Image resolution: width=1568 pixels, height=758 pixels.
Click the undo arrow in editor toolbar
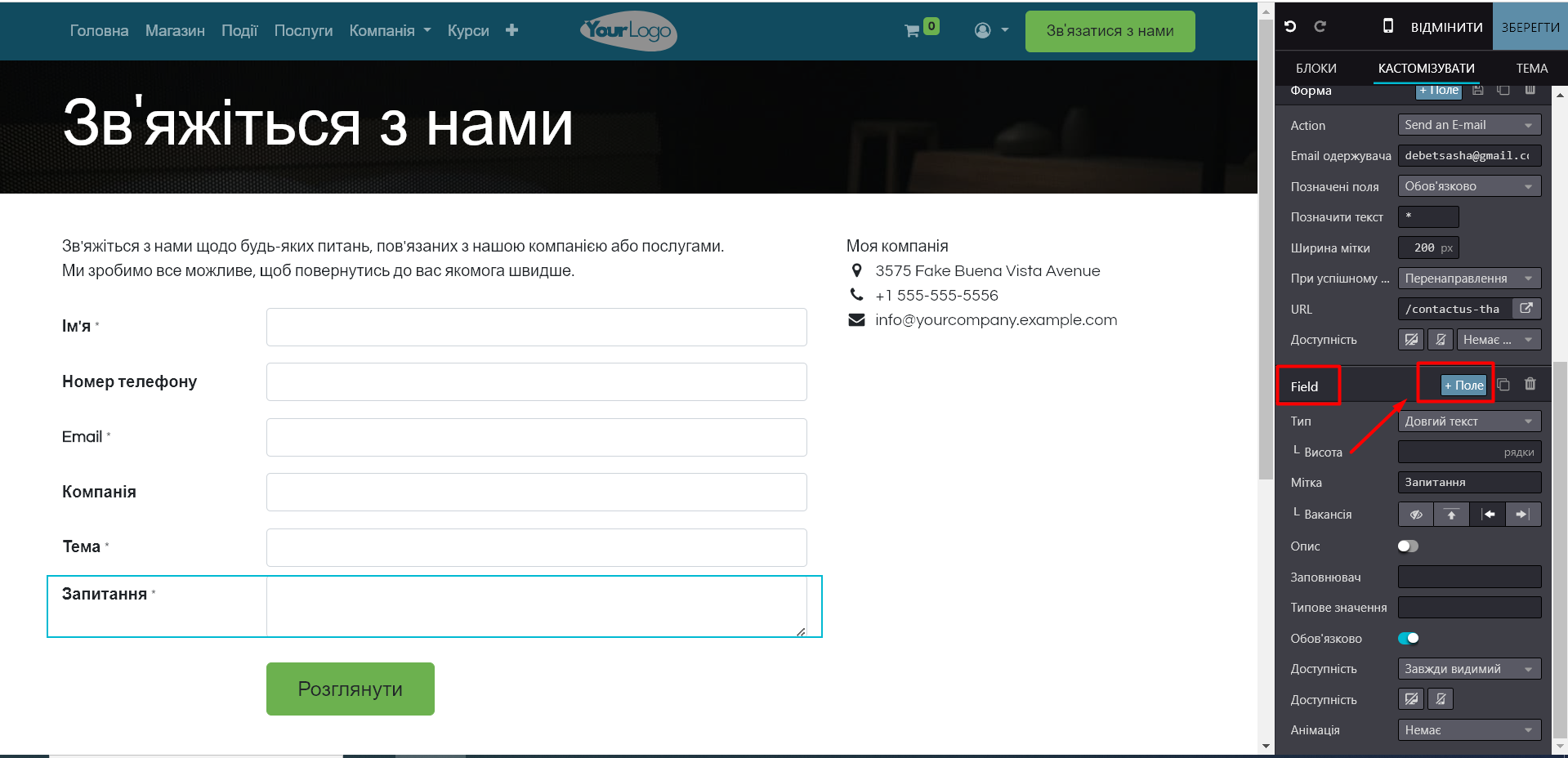click(1290, 26)
